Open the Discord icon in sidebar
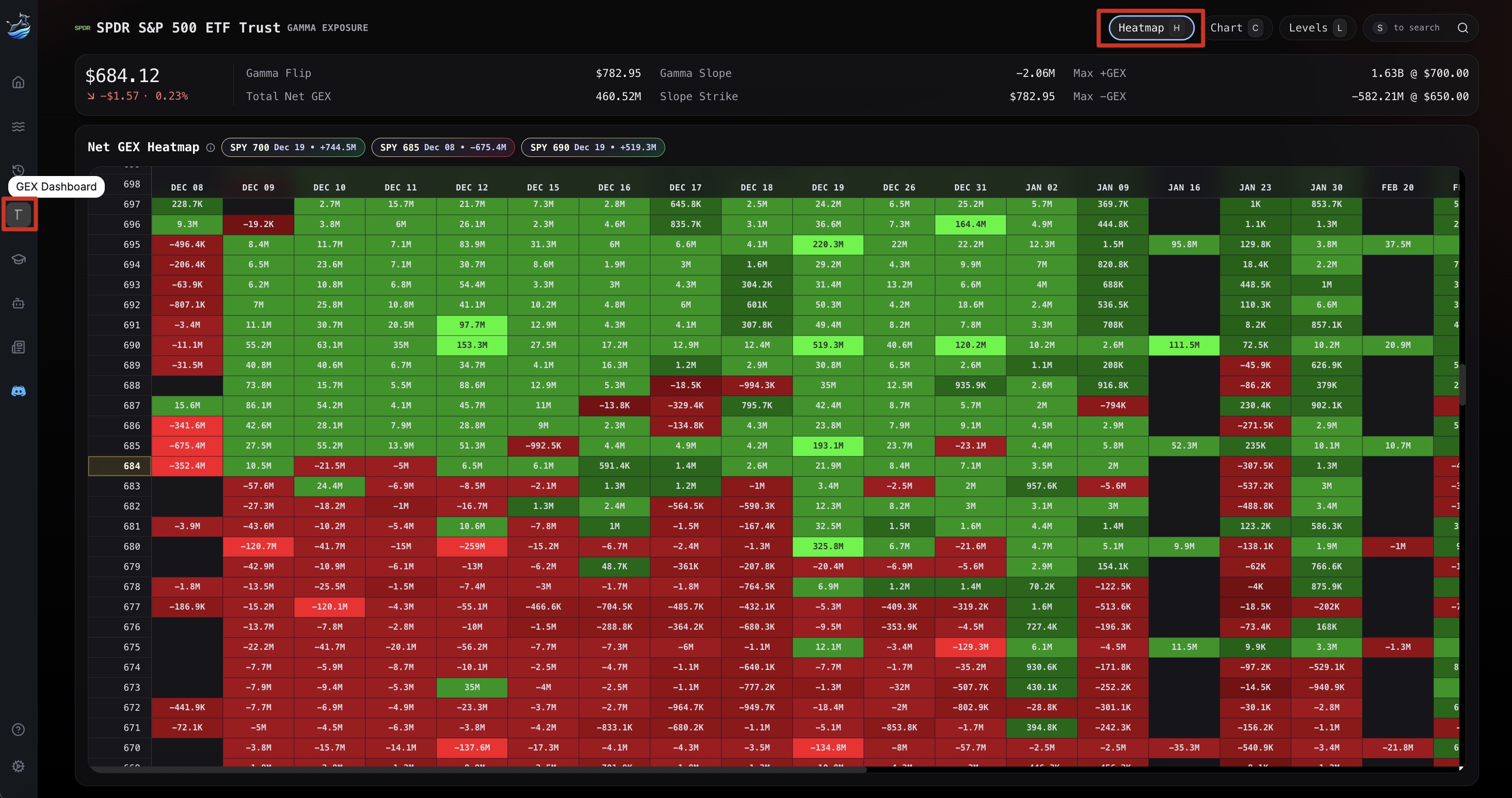The height and width of the screenshot is (798, 1512). coord(18,391)
